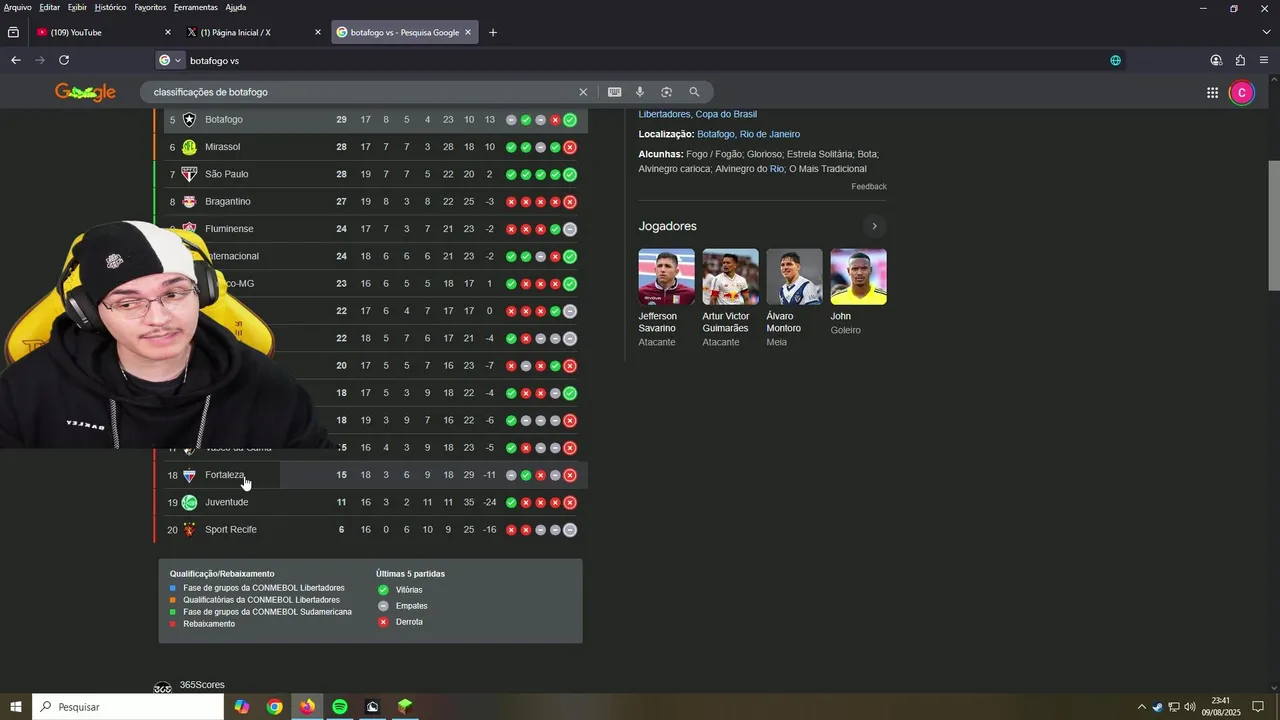Image resolution: width=1280 pixels, height=720 pixels.
Task: Open John goalkeeper player thumbnail
Action: click(x=858, y=277)
